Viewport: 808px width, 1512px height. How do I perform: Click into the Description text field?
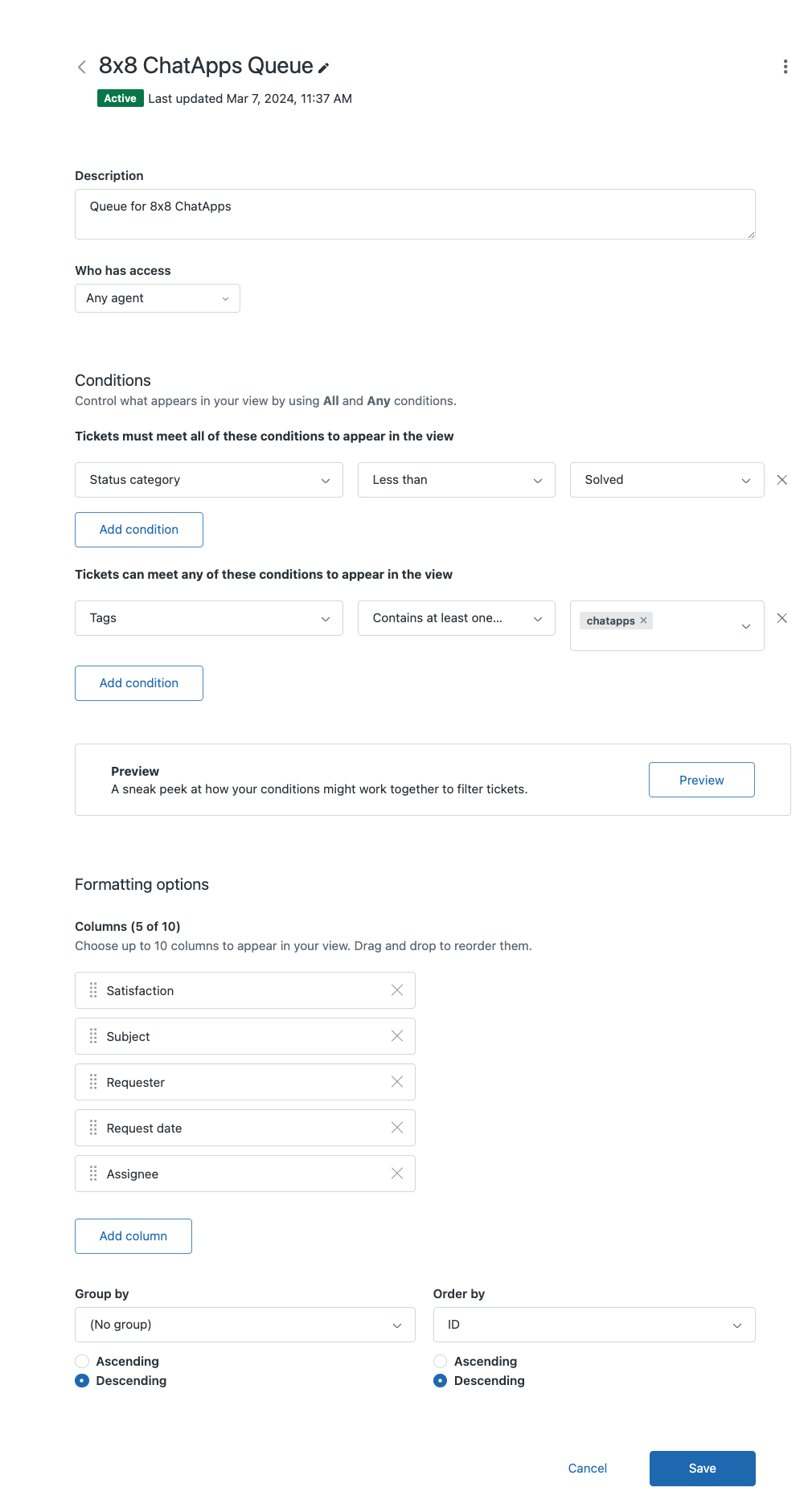415,214
